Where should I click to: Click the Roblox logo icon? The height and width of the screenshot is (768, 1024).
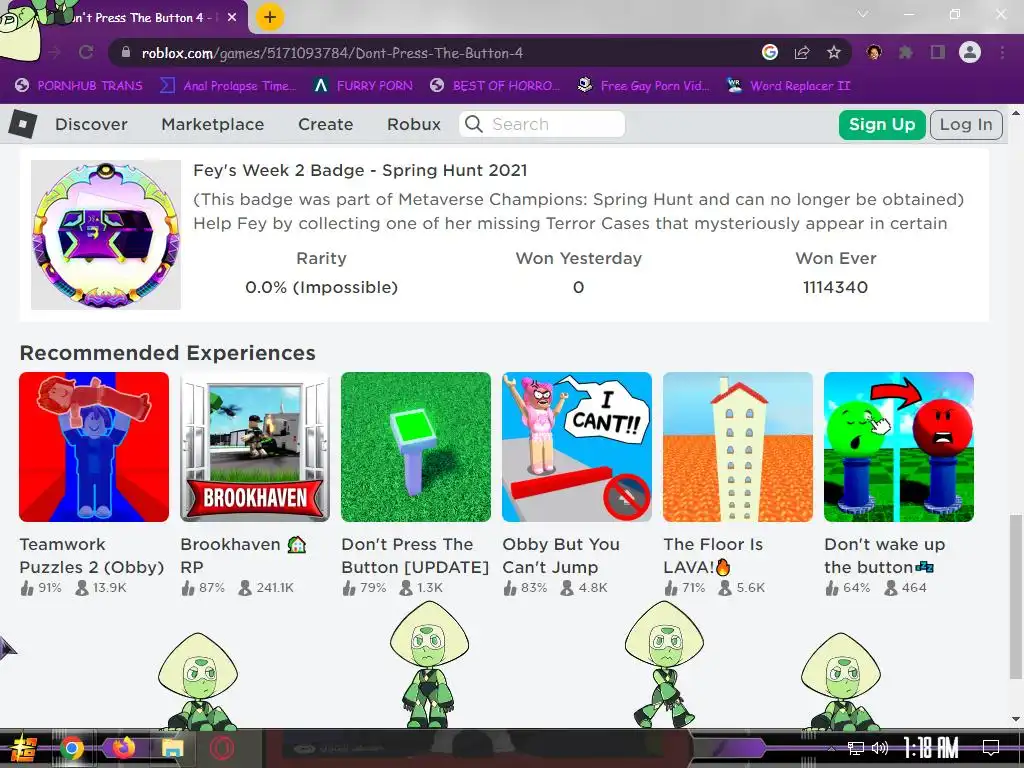[x=23, y=124]
